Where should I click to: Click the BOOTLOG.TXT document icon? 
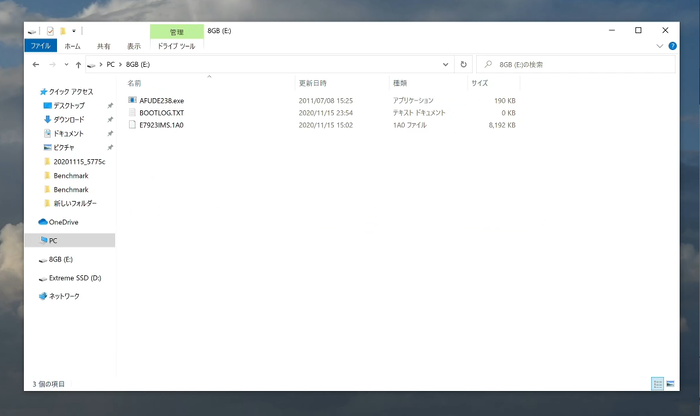132,112
